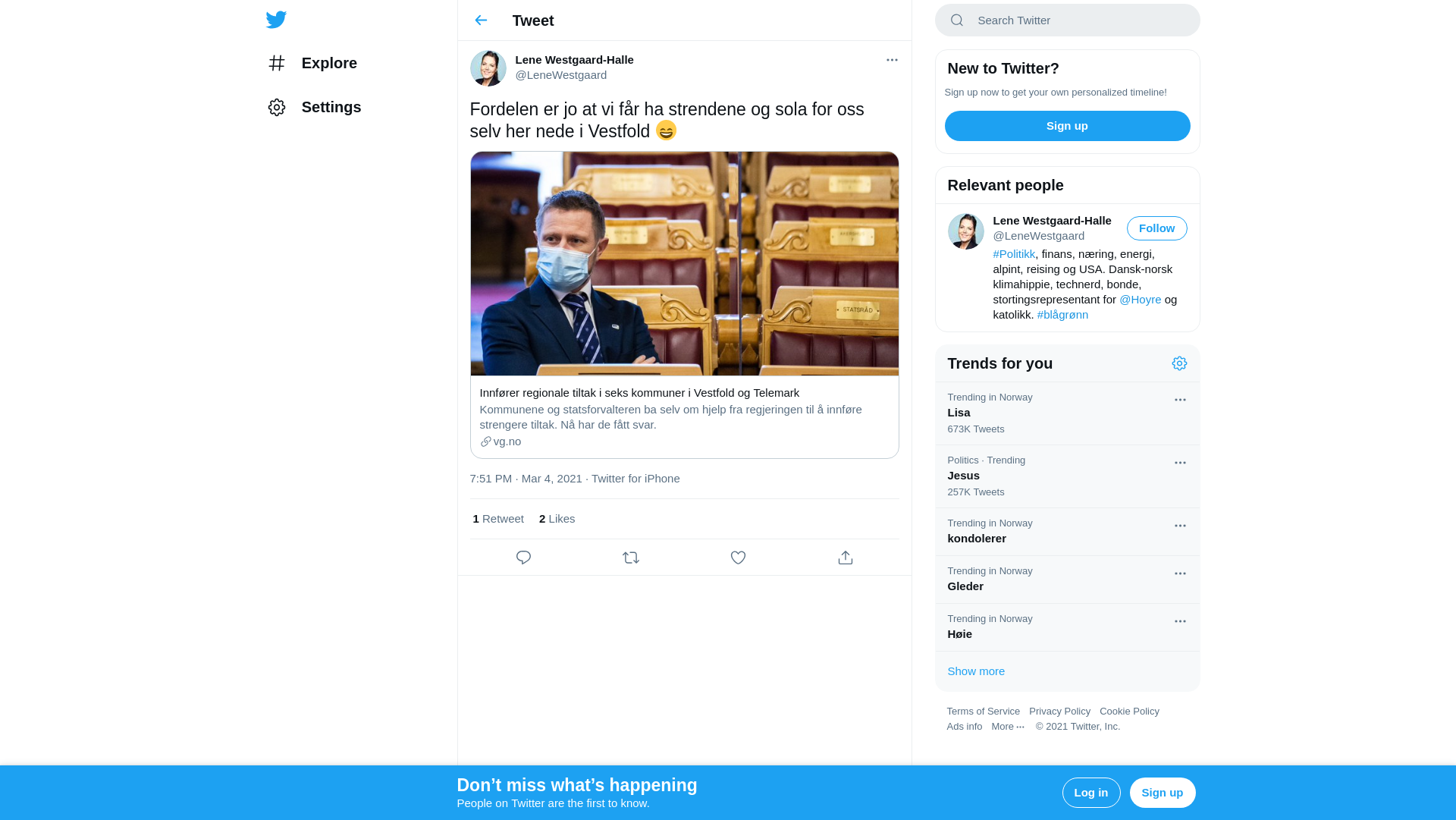Click the retweet arrows icon
The image size is (1456, 820).
coord(631,558)
